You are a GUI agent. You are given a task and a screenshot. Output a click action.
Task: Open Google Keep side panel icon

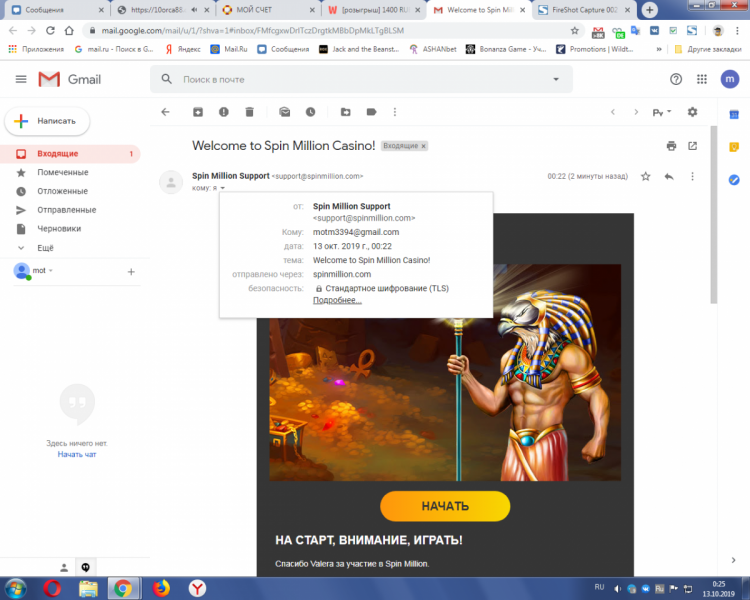point(734,147)
